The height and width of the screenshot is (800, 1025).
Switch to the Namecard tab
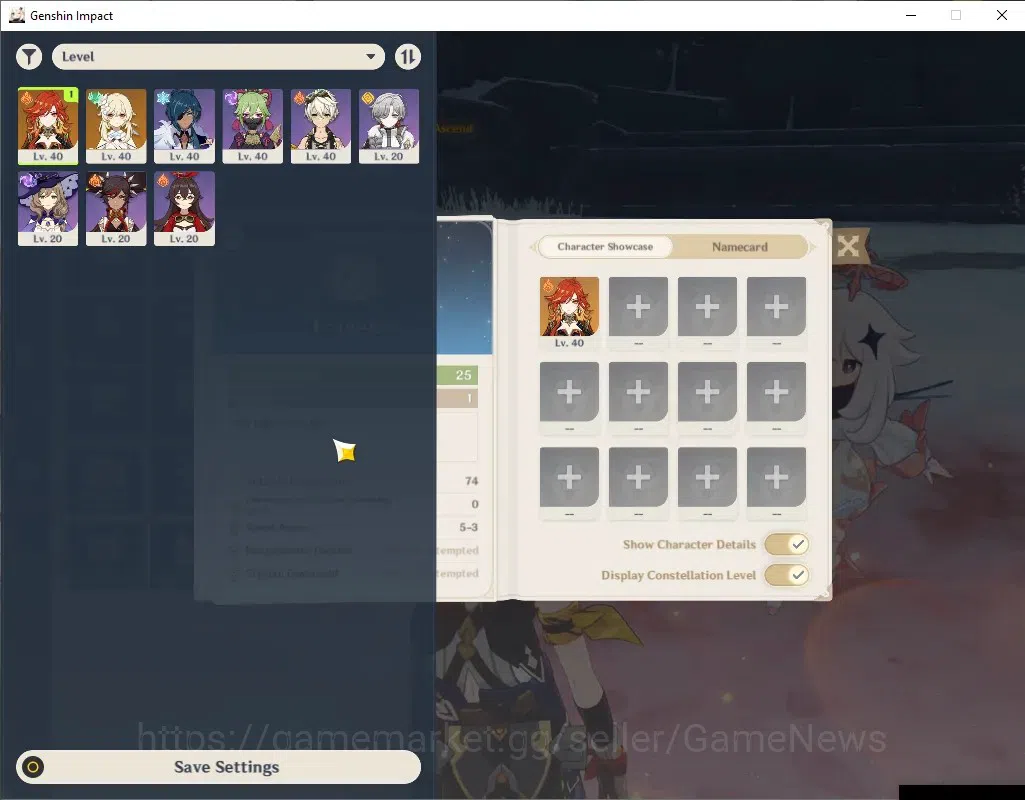click(739, 247)
